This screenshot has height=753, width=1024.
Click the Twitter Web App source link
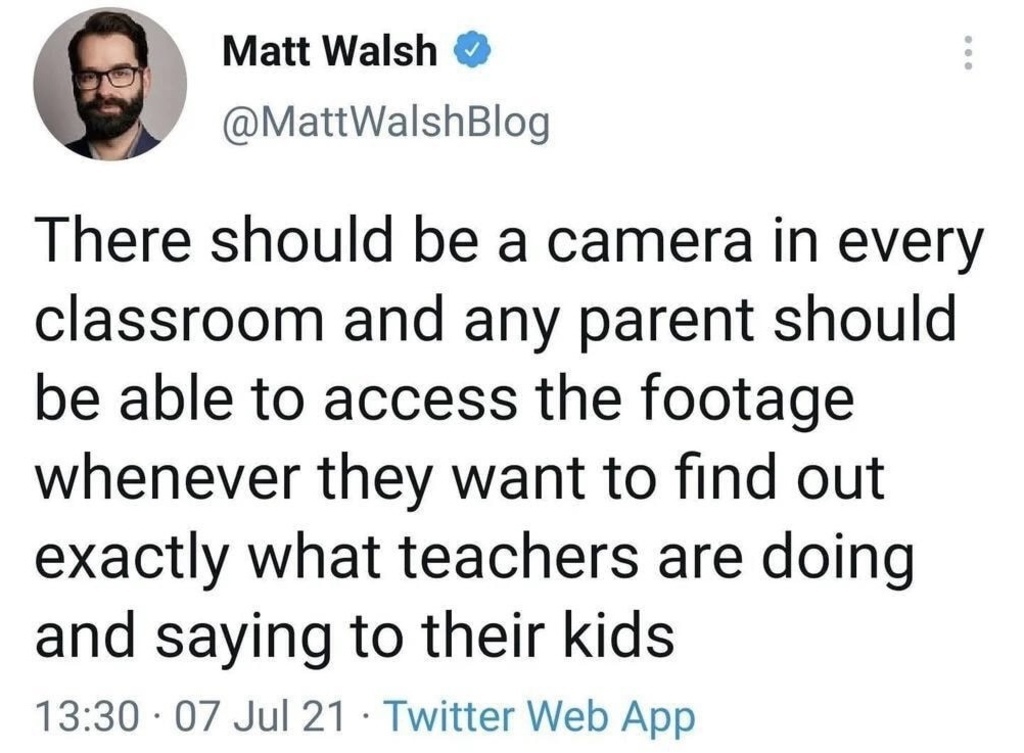pos(540,716)
